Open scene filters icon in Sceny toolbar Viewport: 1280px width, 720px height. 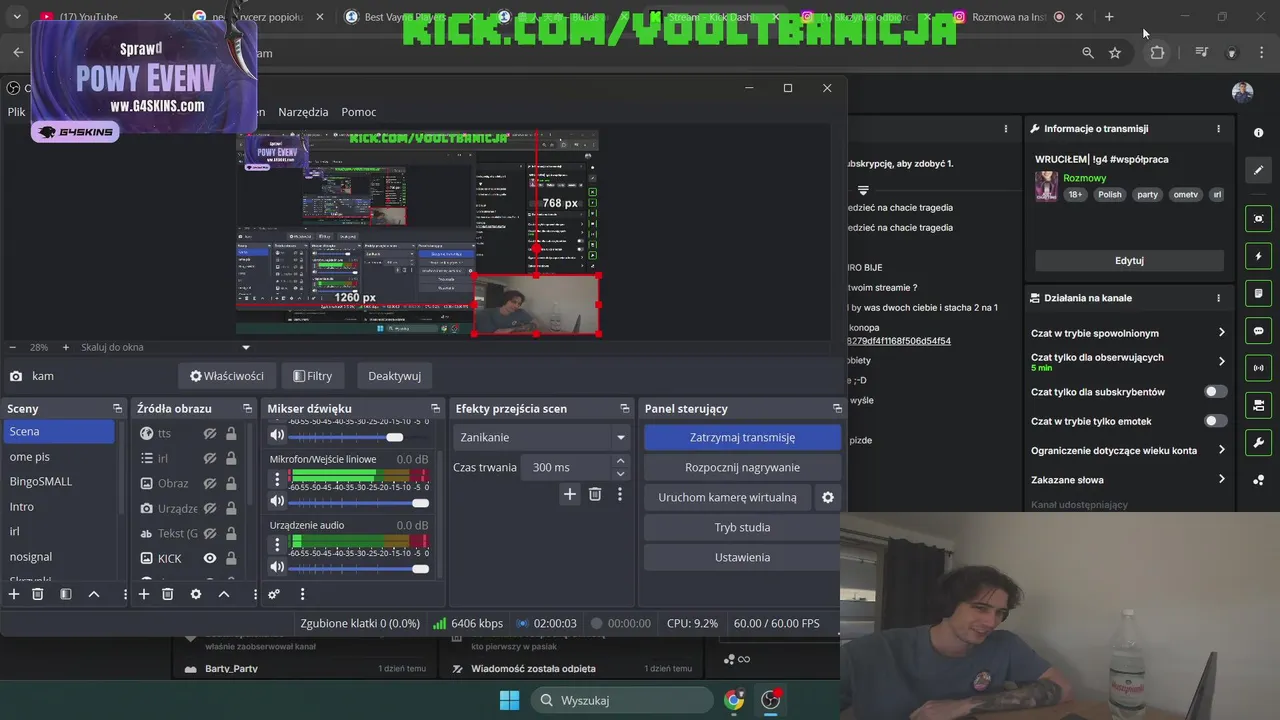(66, 594)
